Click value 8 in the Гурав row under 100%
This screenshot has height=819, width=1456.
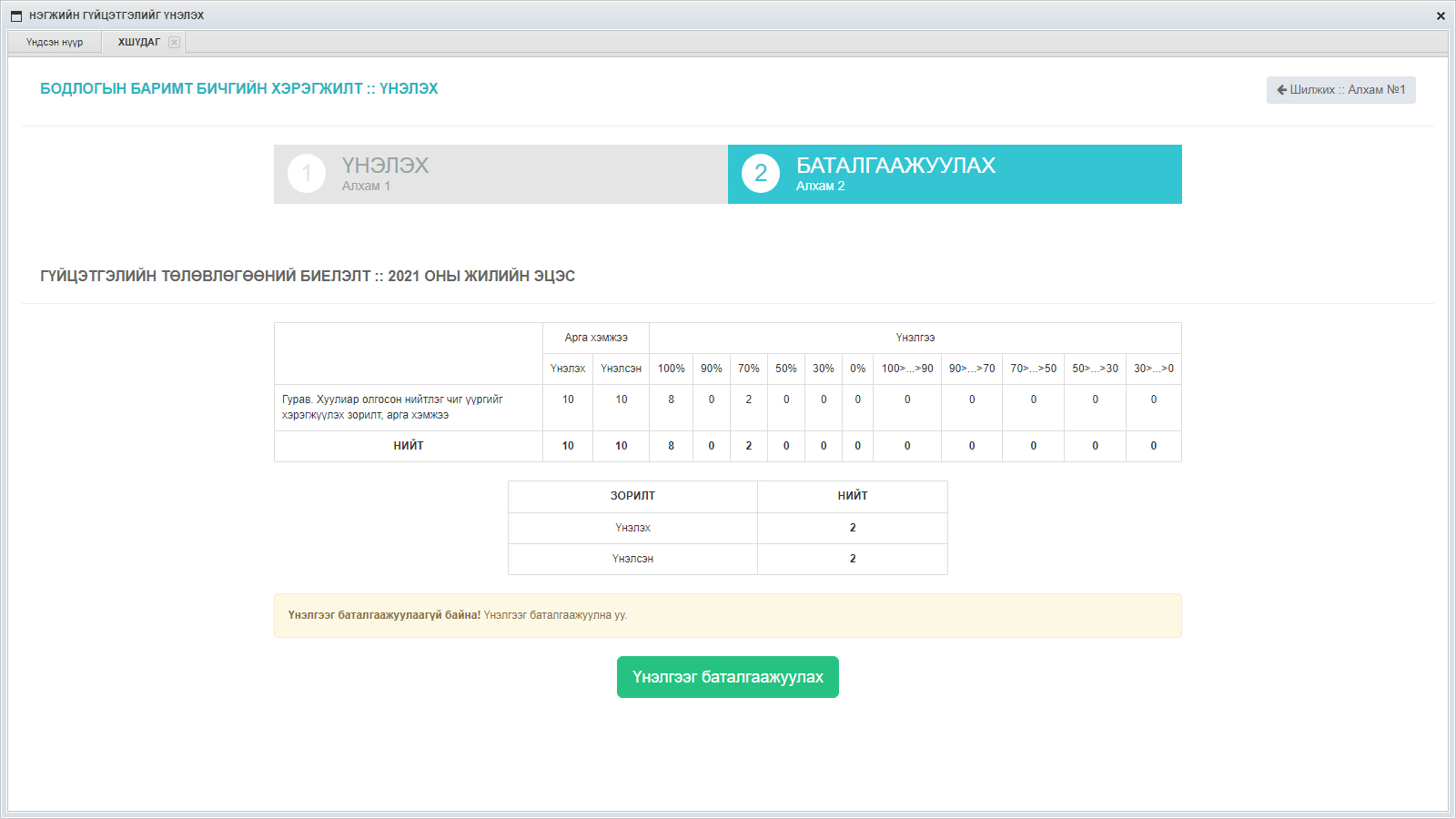672,399
